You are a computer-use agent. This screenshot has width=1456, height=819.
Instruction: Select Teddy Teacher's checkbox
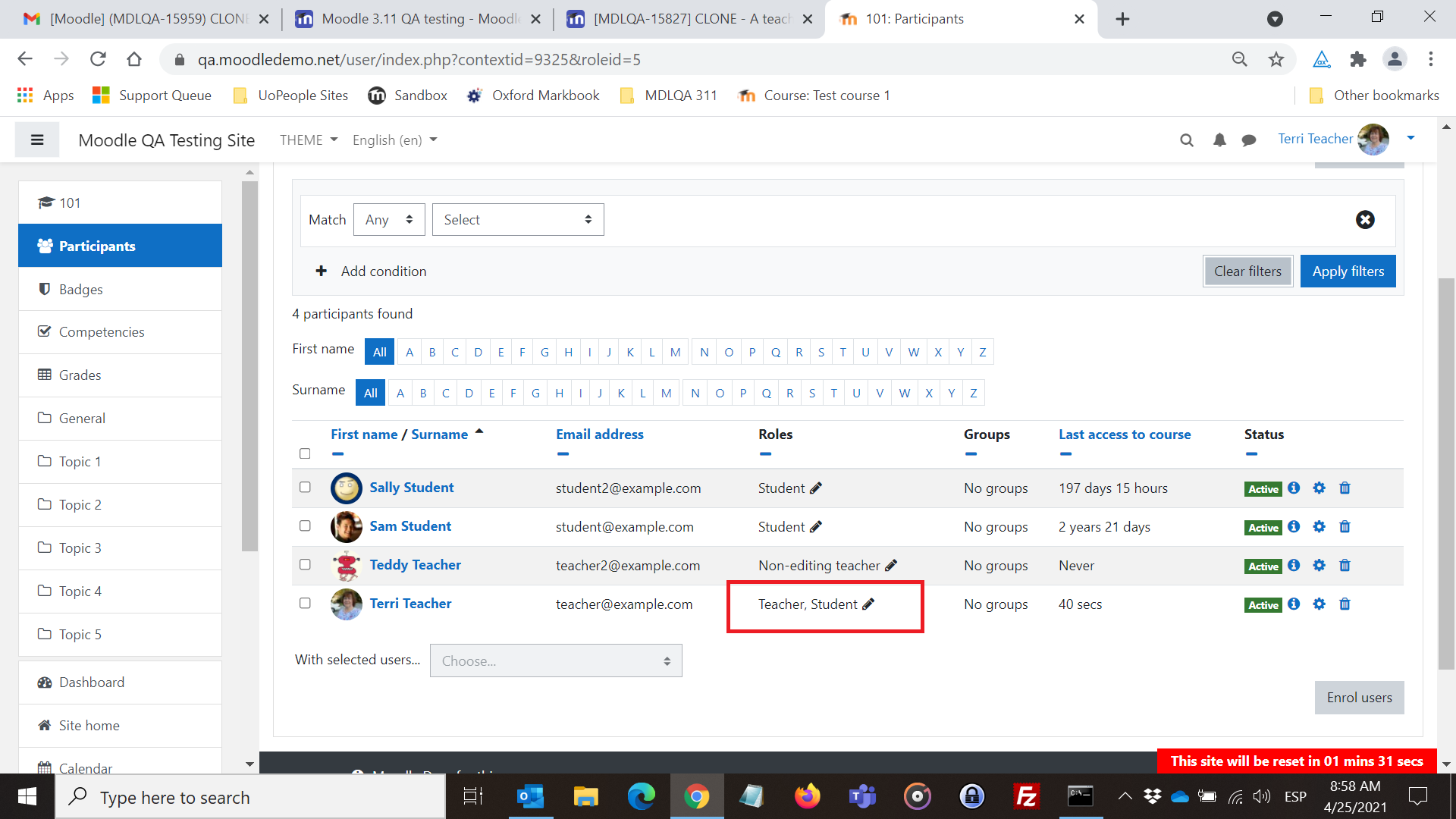point(305,565)
